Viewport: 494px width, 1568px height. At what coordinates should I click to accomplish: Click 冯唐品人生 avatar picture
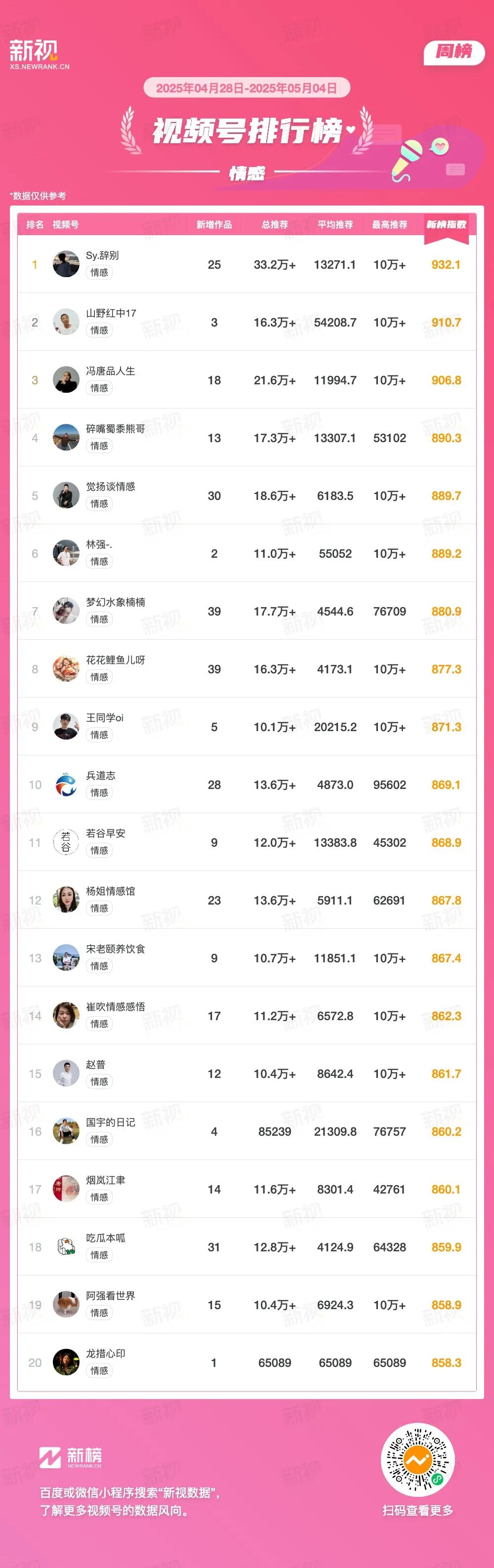coord(66,379)
